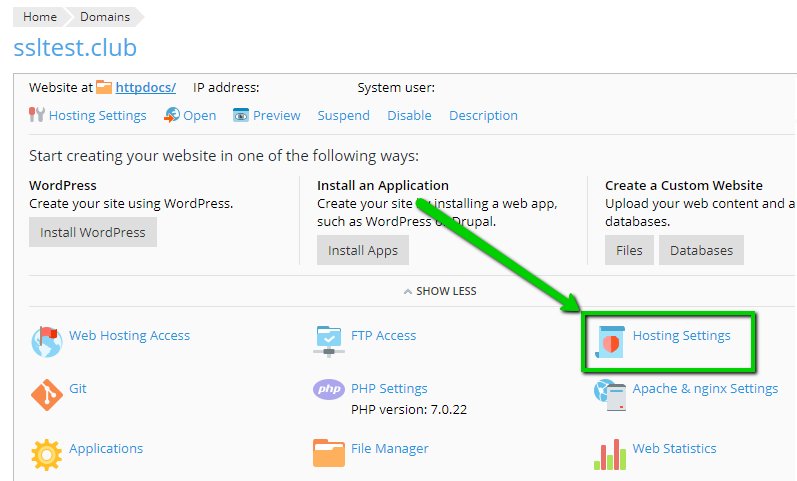Click the Description link
Image resolution: width=797 pixels, height=481 pixels.
(x=483, y=115)
